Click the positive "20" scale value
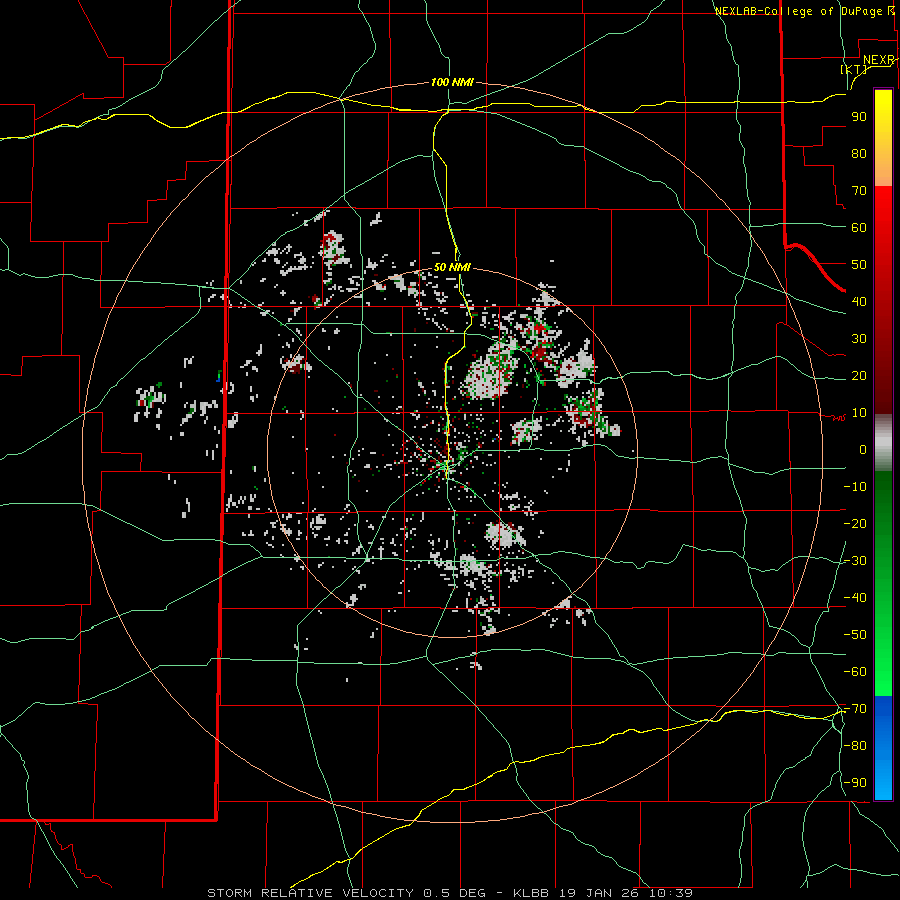 tap(859, 376)
